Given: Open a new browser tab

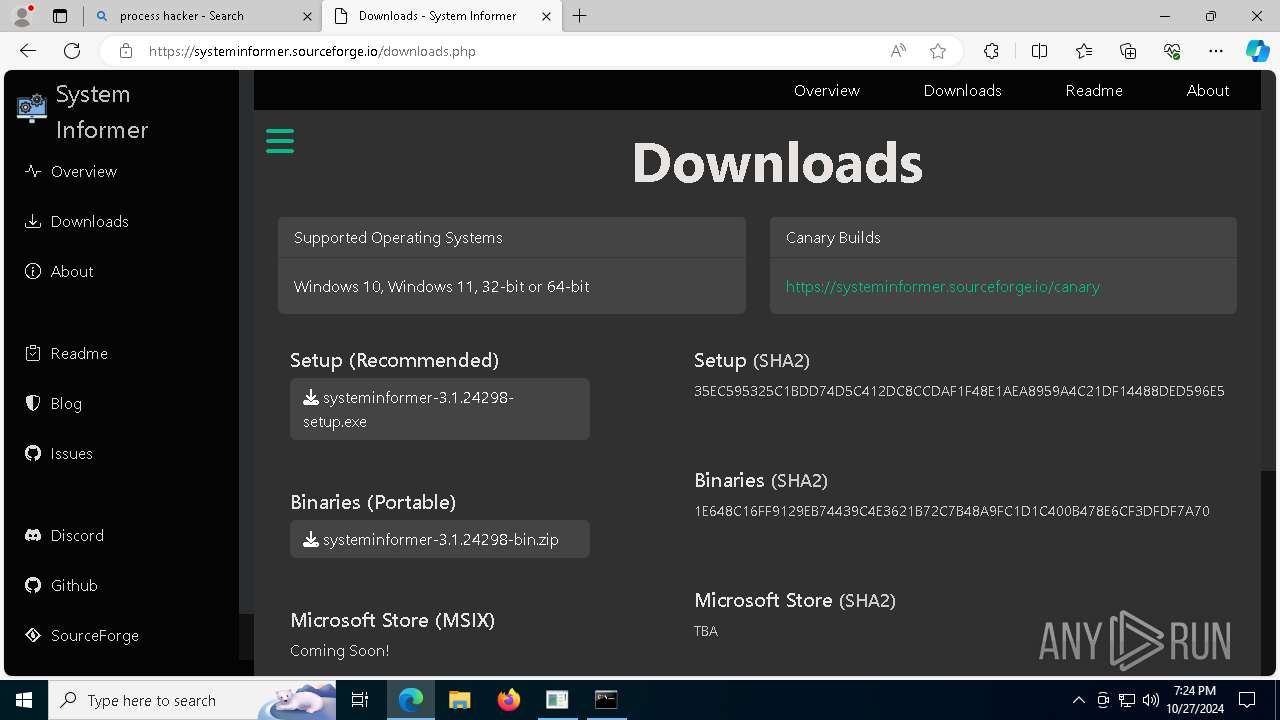Looking at the screenshot, I should (580, 16).
